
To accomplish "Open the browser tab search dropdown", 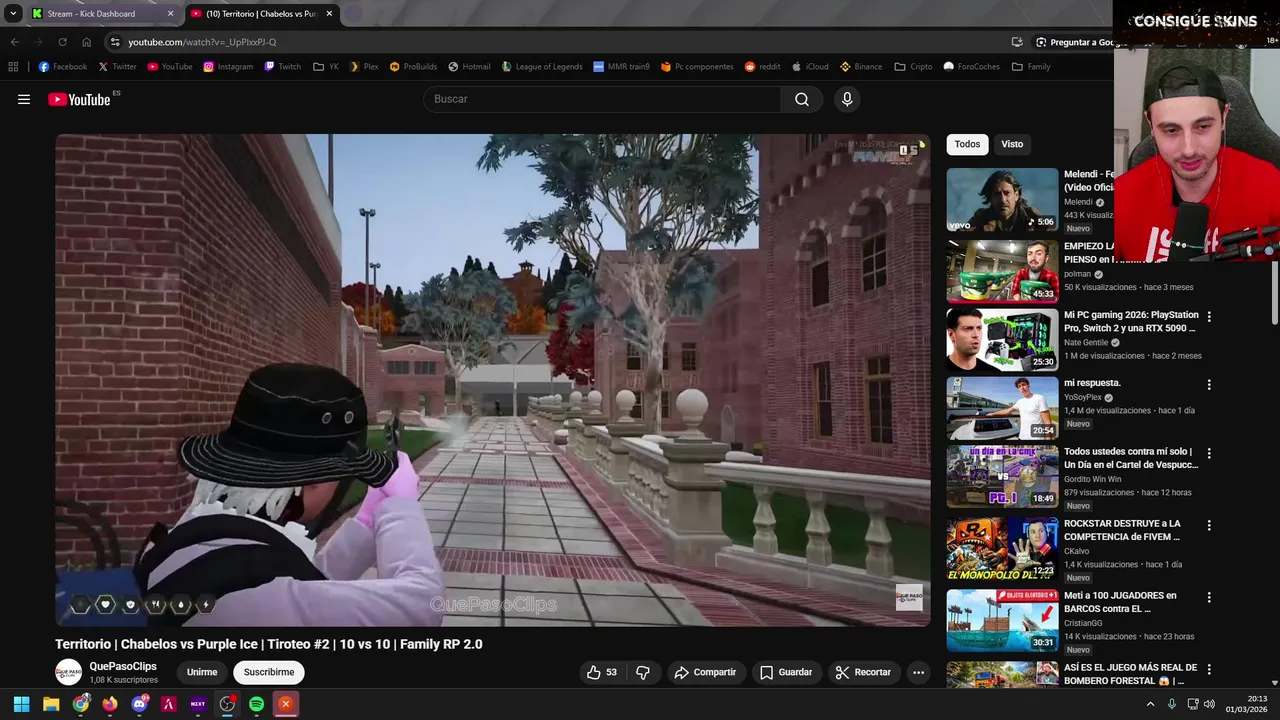I will tap(13, 14).
